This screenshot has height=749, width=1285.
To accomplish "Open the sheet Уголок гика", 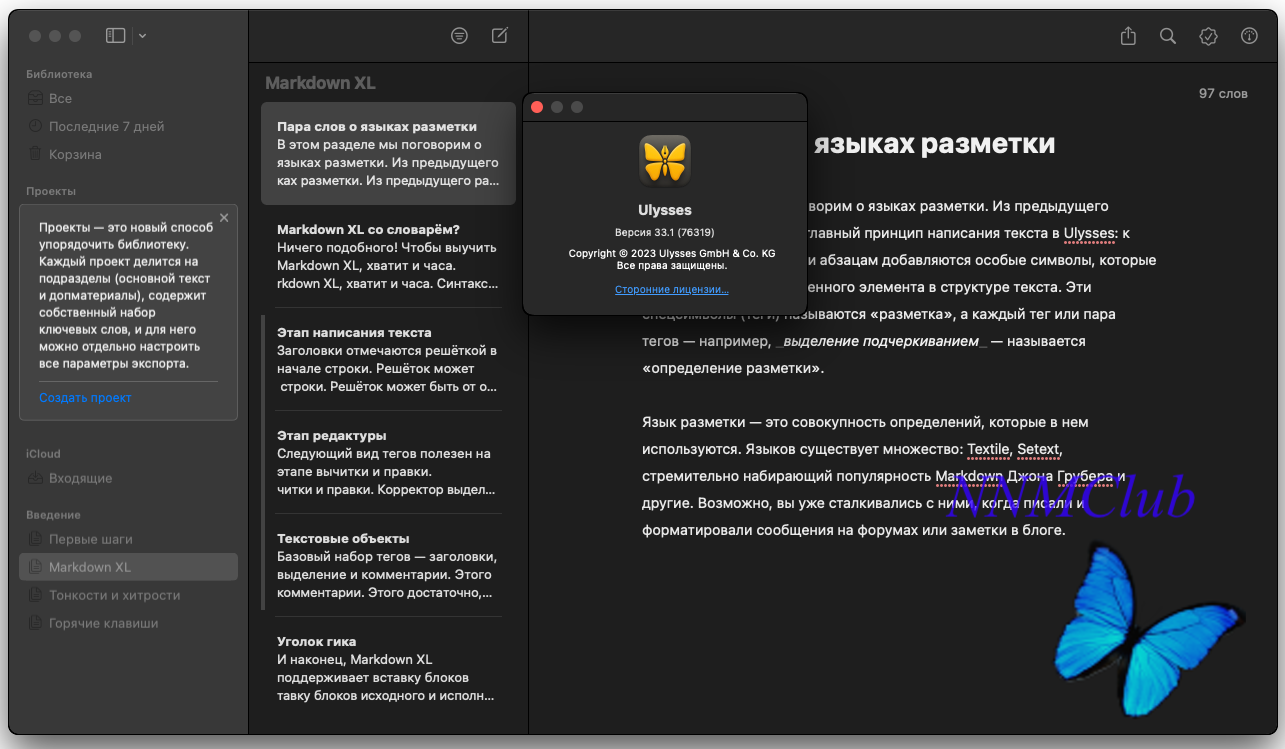I will (388, 668).
